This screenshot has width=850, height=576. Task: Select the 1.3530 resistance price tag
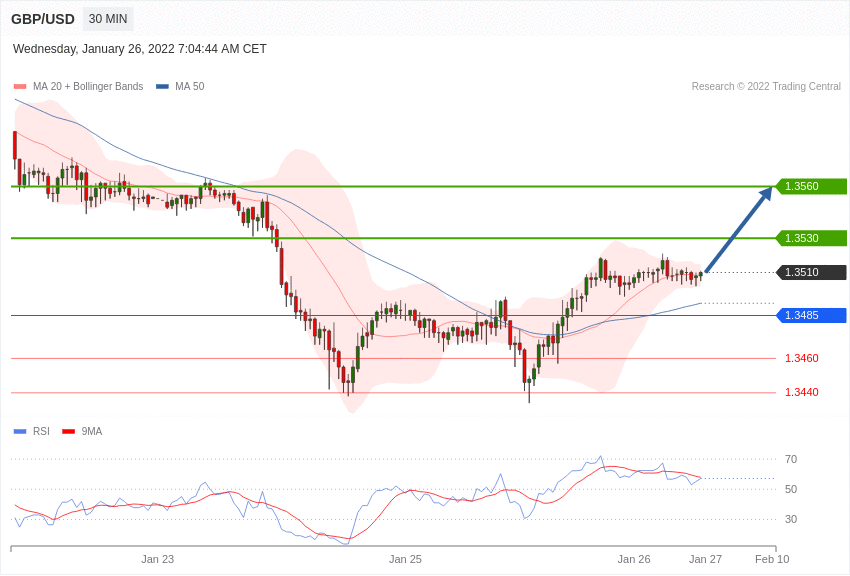point(811,238)
